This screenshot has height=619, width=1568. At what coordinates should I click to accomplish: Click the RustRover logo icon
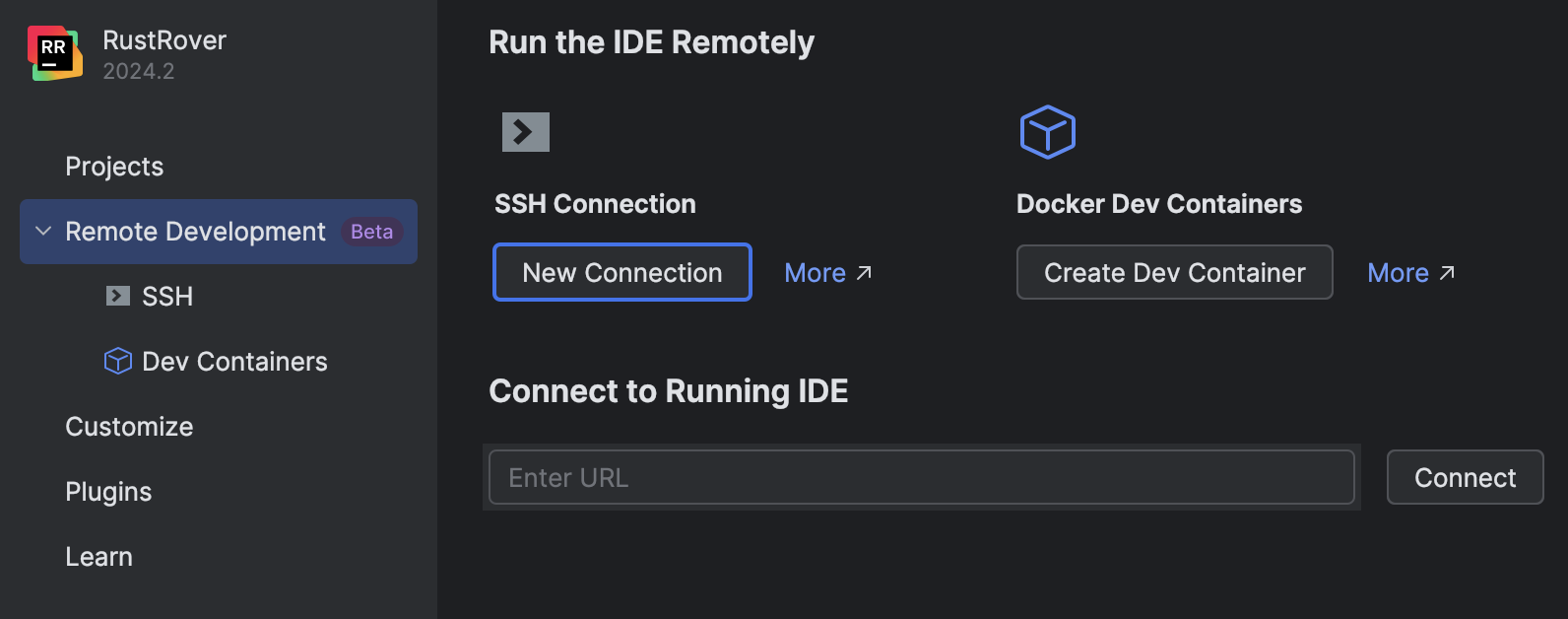(54, 54)
